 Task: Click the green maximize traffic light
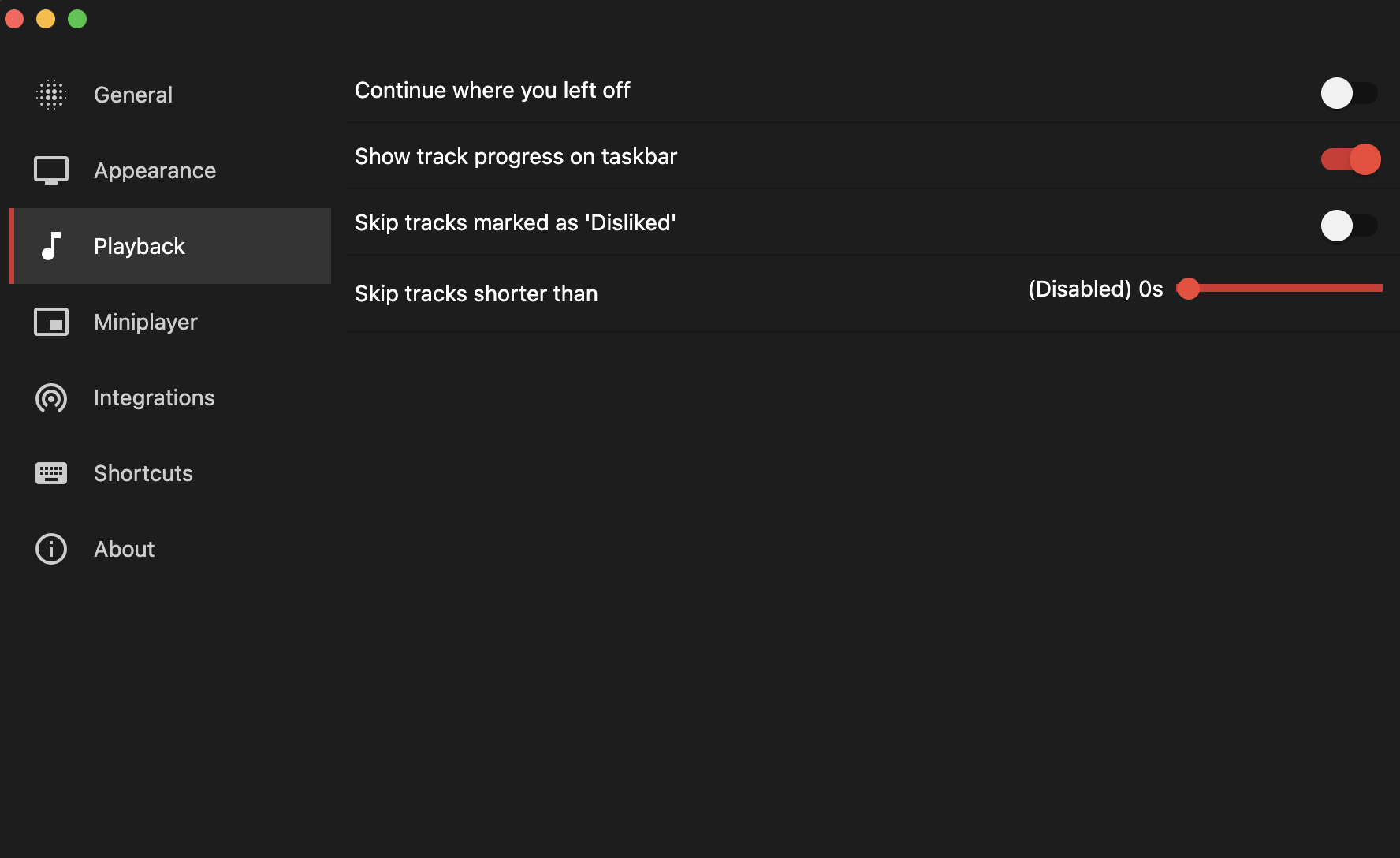tap(77, 18)
